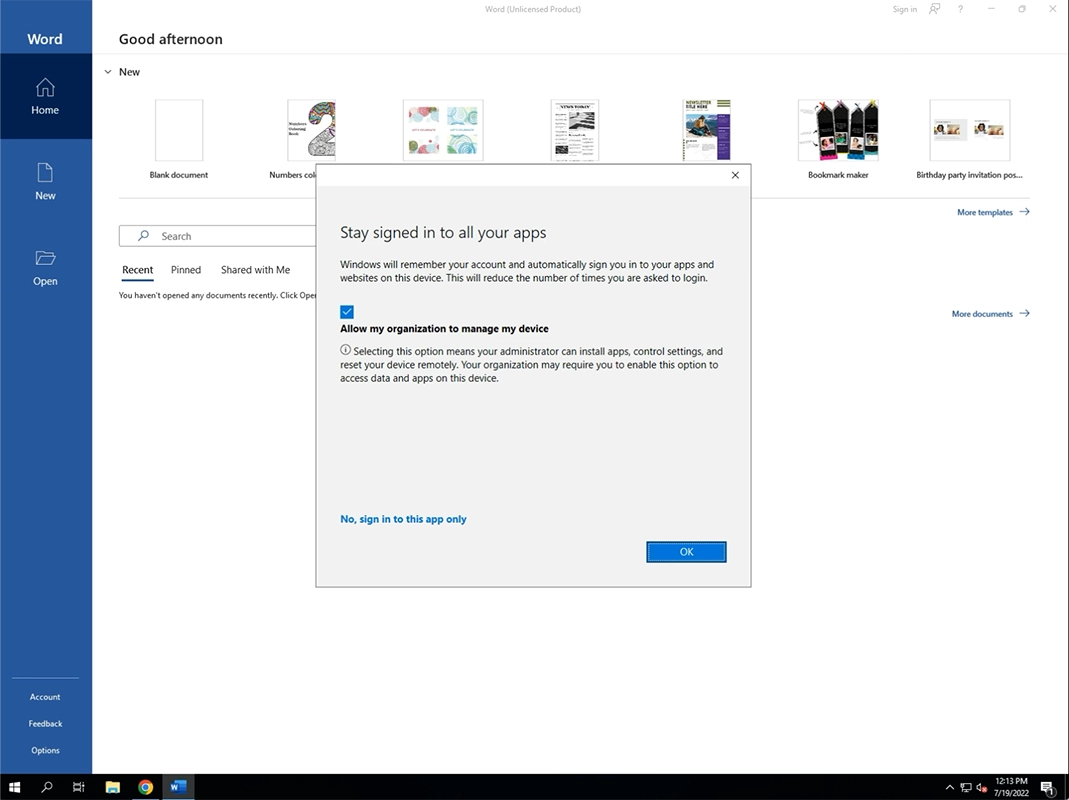1069x800 pixels.
Task: Uncheck Allow my organization to manage my device
Action: [x=347, y=312]
